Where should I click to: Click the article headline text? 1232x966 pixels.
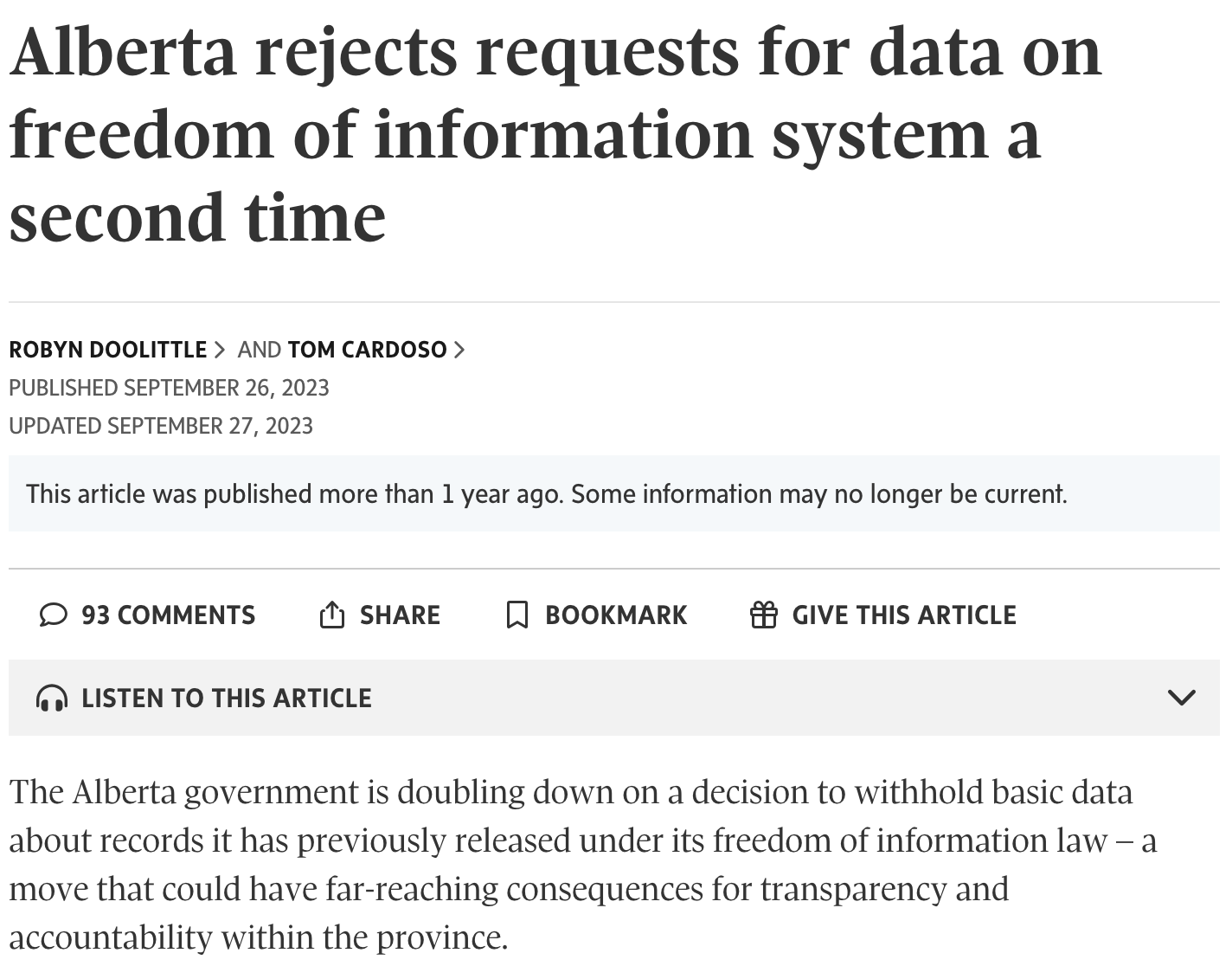click(x=554, y=134)
